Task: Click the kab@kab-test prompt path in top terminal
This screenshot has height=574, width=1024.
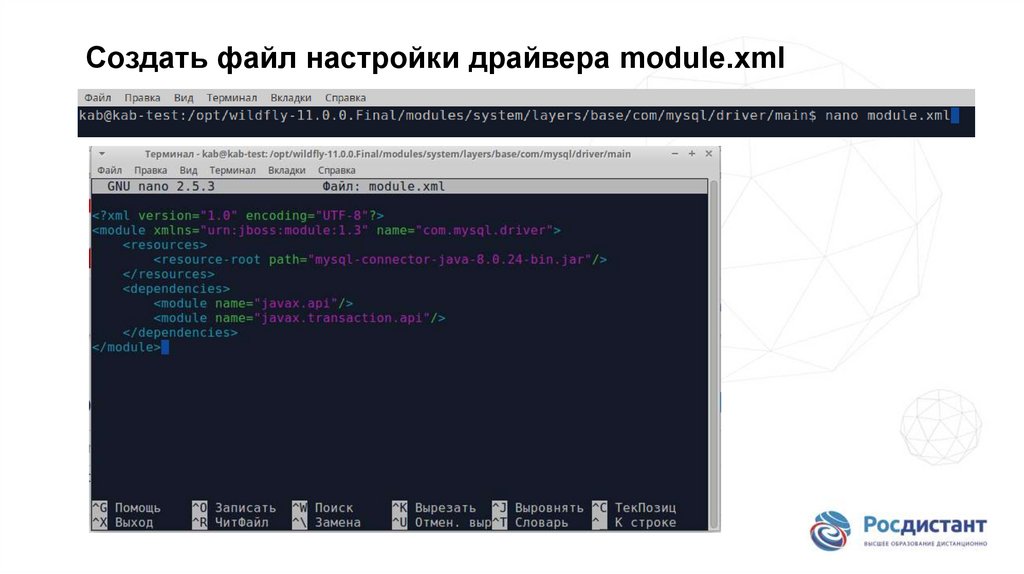Action: pyautogui.click(x=447, y=116)
